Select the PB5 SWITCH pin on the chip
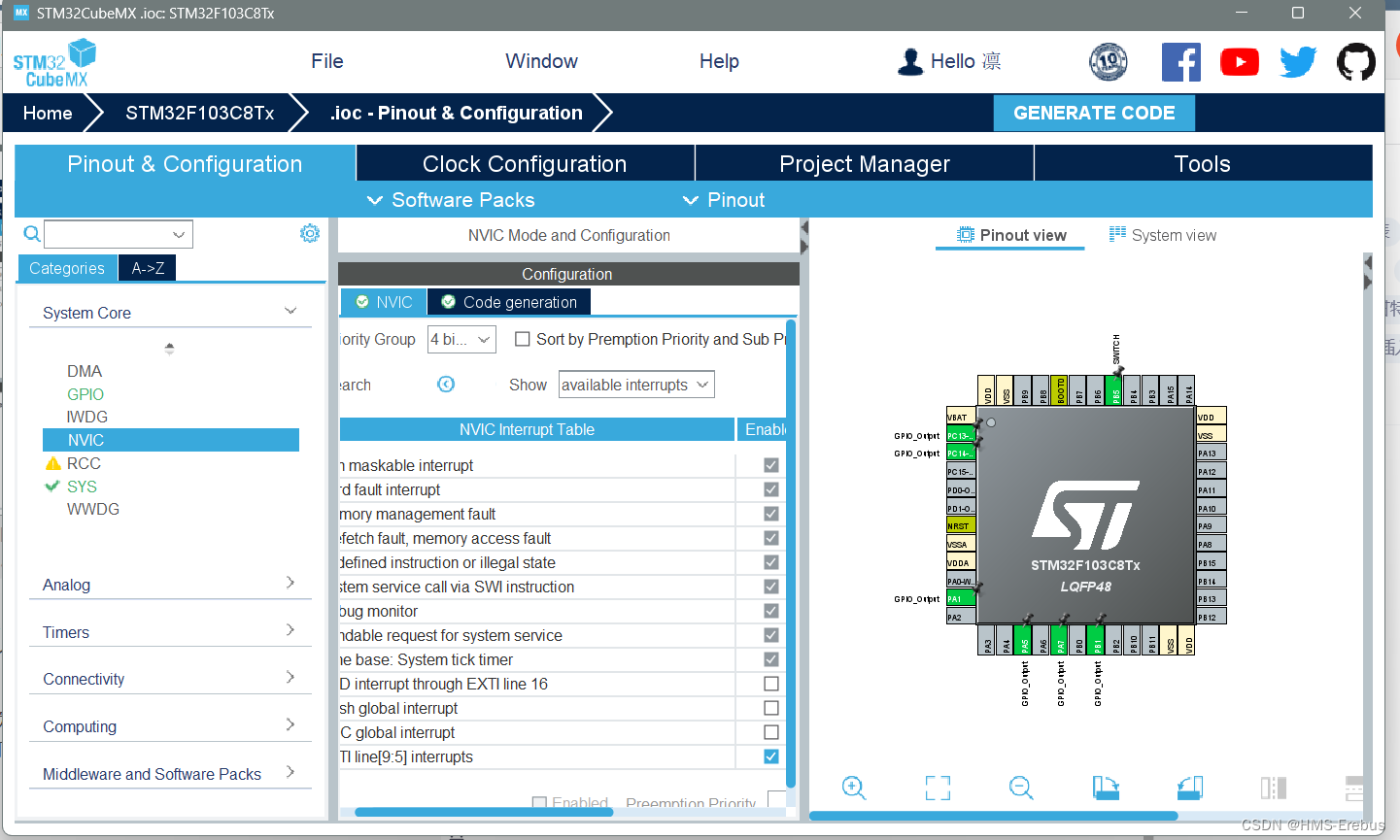This screenshot has height=840, width=1400. point(1116,389)
